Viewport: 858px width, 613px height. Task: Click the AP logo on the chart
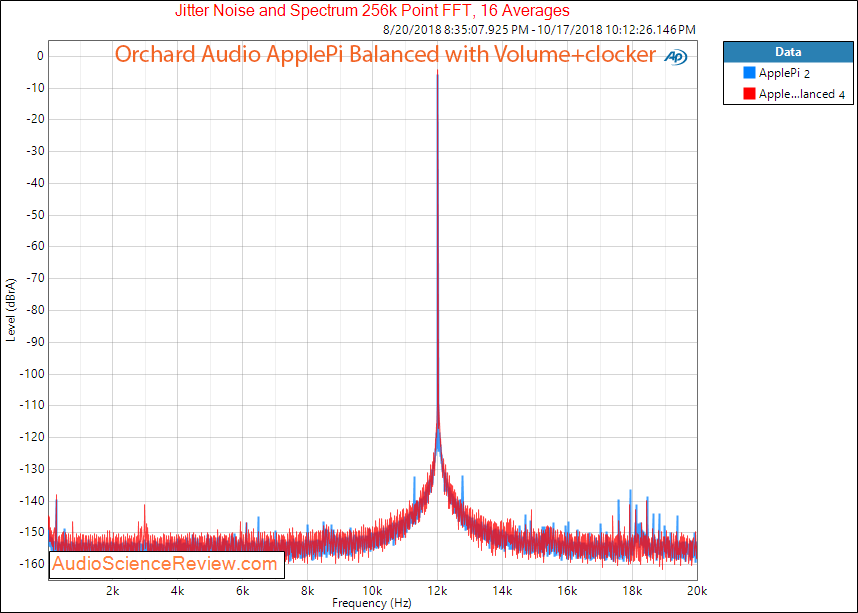point(676,57)
